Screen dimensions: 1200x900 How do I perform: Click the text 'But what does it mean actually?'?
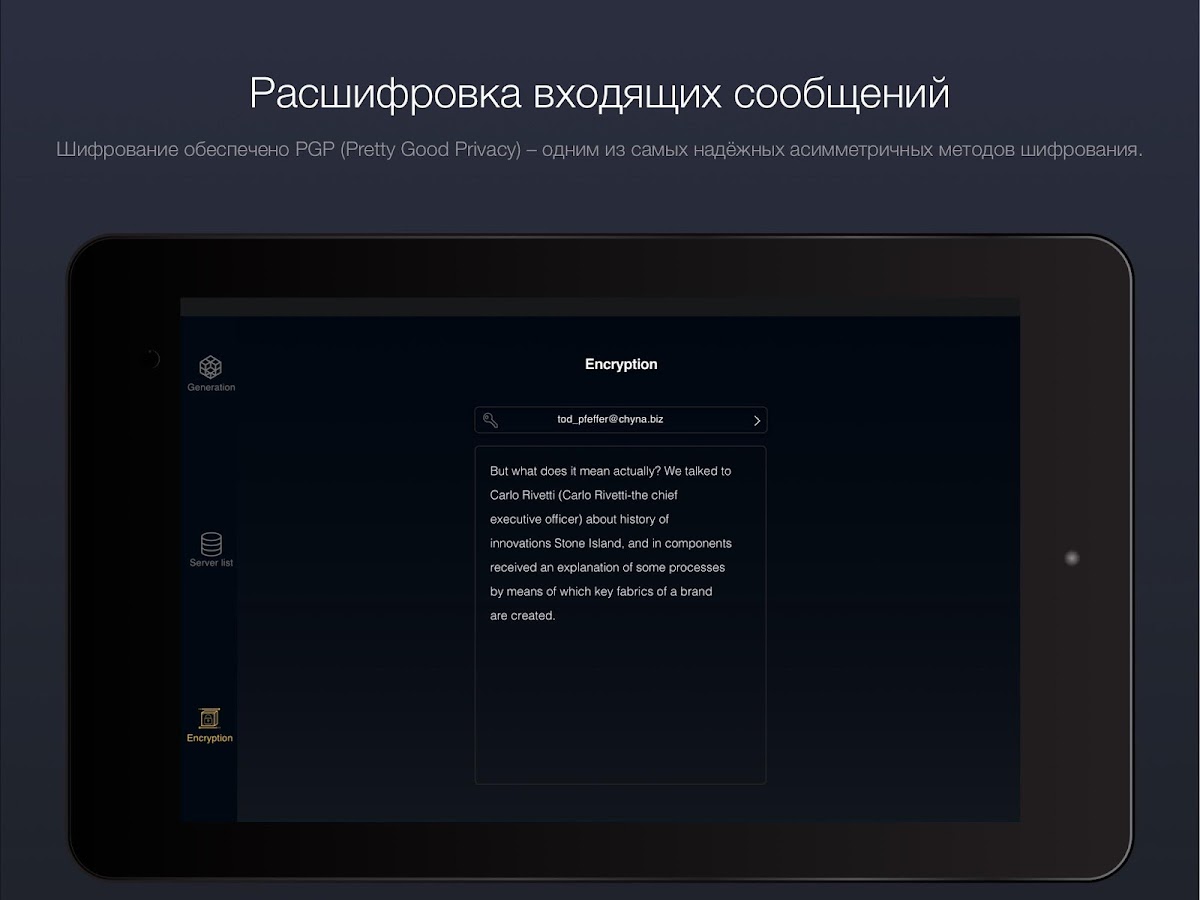(574, 471)
